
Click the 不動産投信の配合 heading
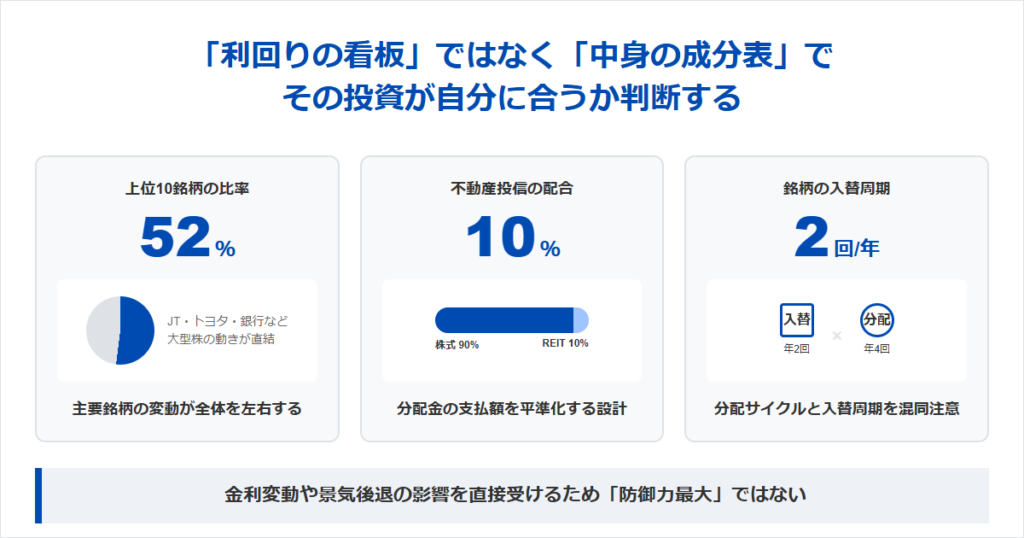click(x=512, y=187)
